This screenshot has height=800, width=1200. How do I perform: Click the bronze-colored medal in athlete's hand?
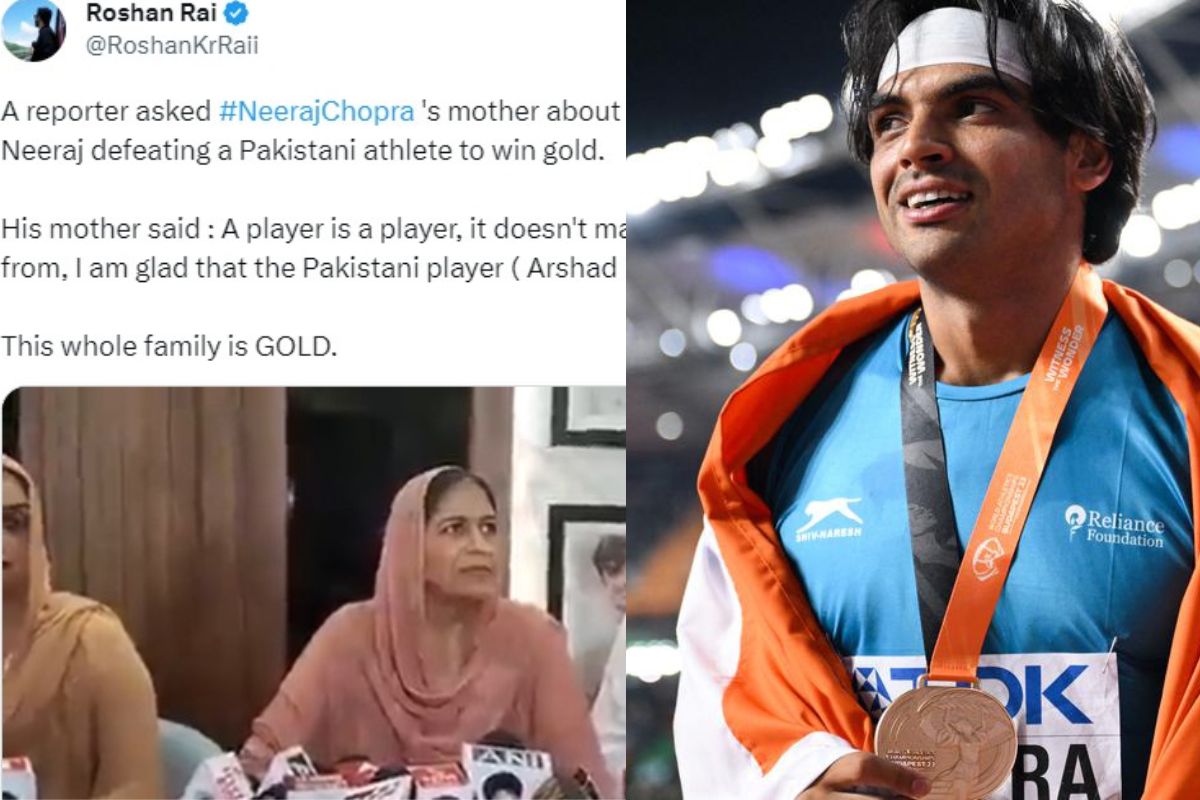pyautogui.click(x=945, y=740)
